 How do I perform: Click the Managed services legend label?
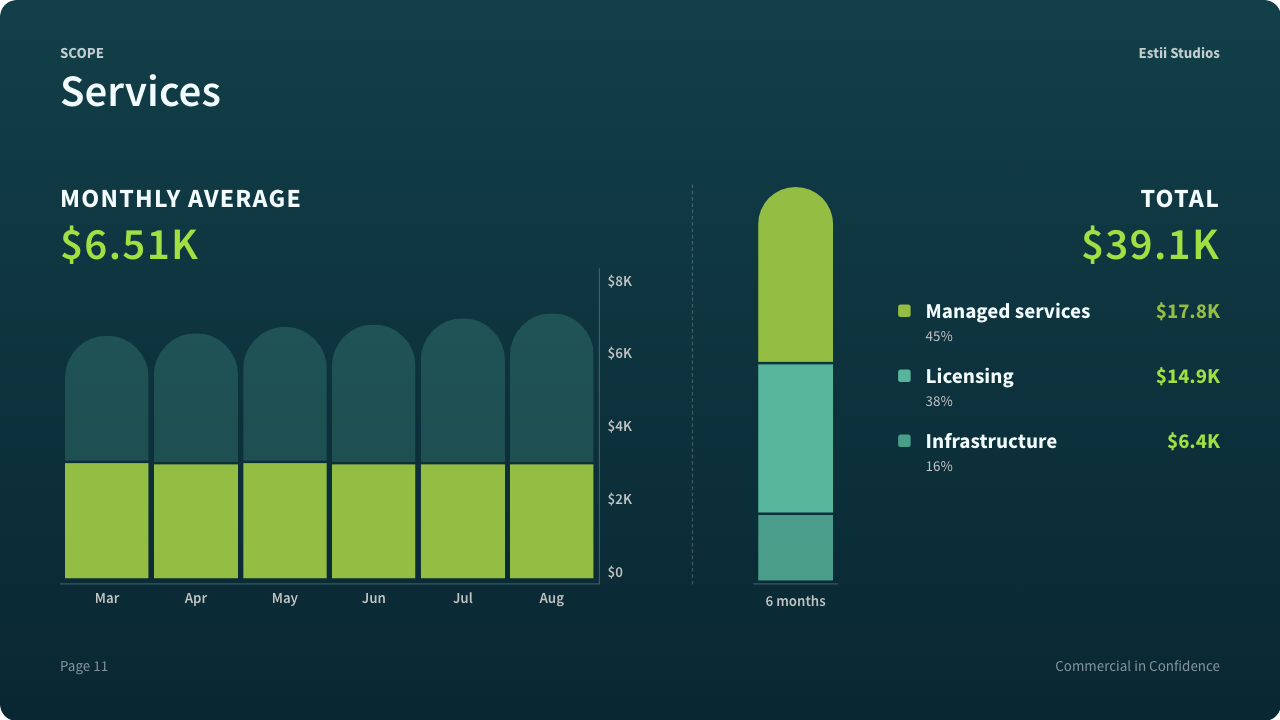coord(1008,311)
